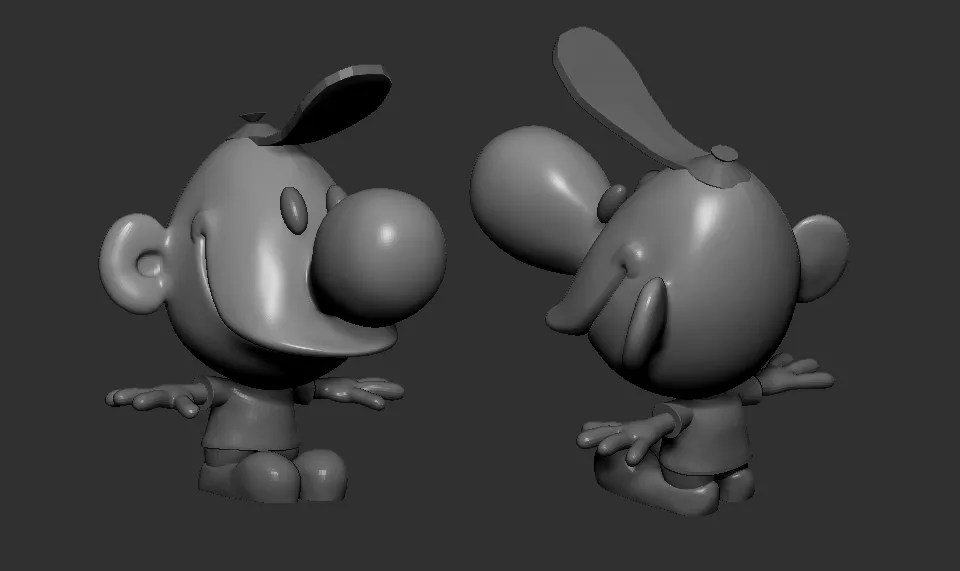The height and width of the screenshot is (571, 960).
Task: Click the cap button atop the right model
Action: tap(723, 156)
